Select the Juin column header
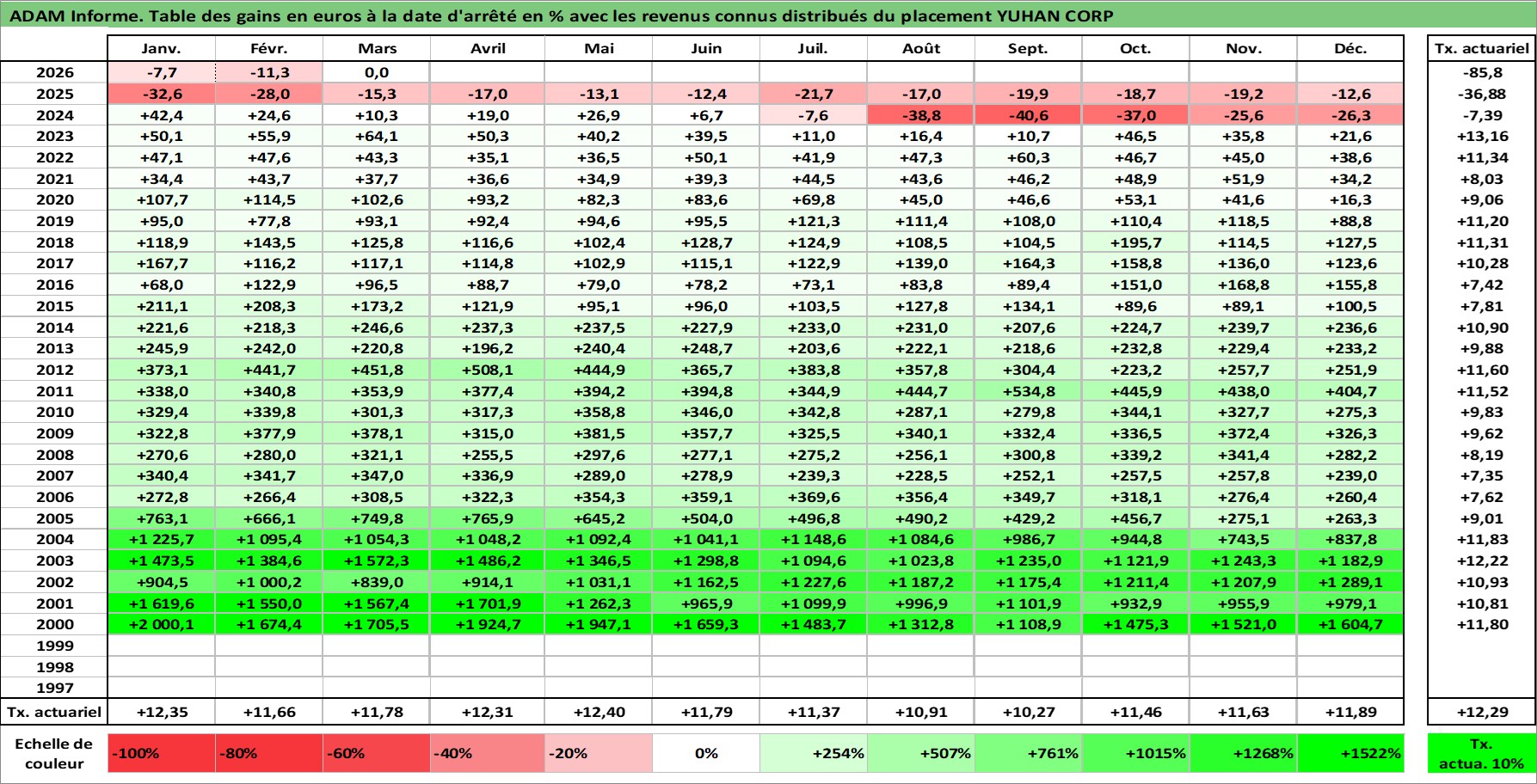 click(706, 48)
